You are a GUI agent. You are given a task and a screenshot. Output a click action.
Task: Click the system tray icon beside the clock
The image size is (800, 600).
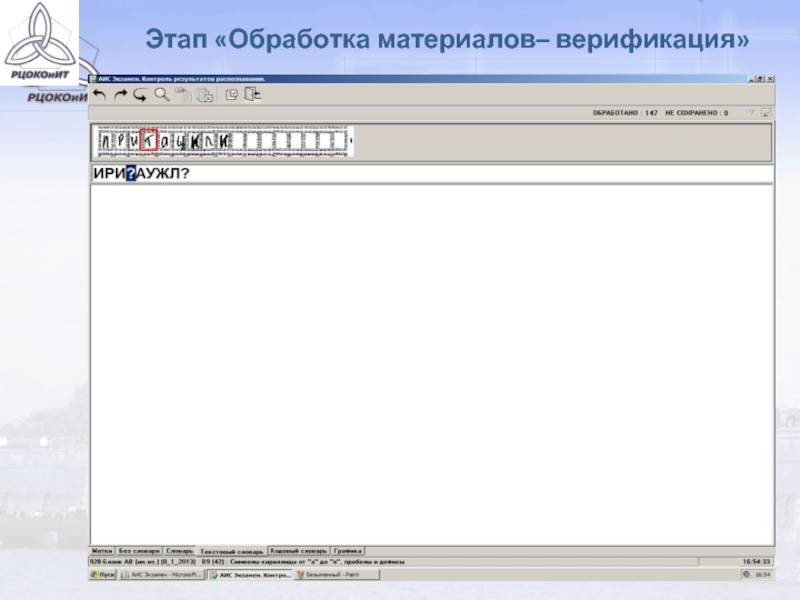(746, 574)
